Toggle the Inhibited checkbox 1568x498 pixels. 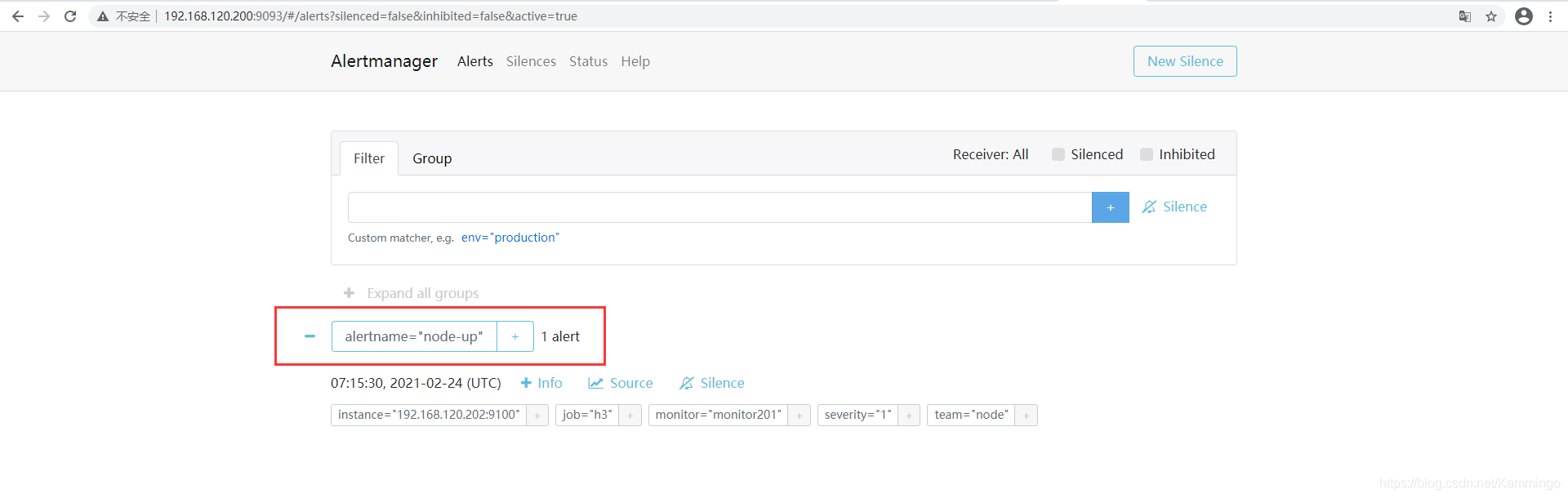[1147, 154]
